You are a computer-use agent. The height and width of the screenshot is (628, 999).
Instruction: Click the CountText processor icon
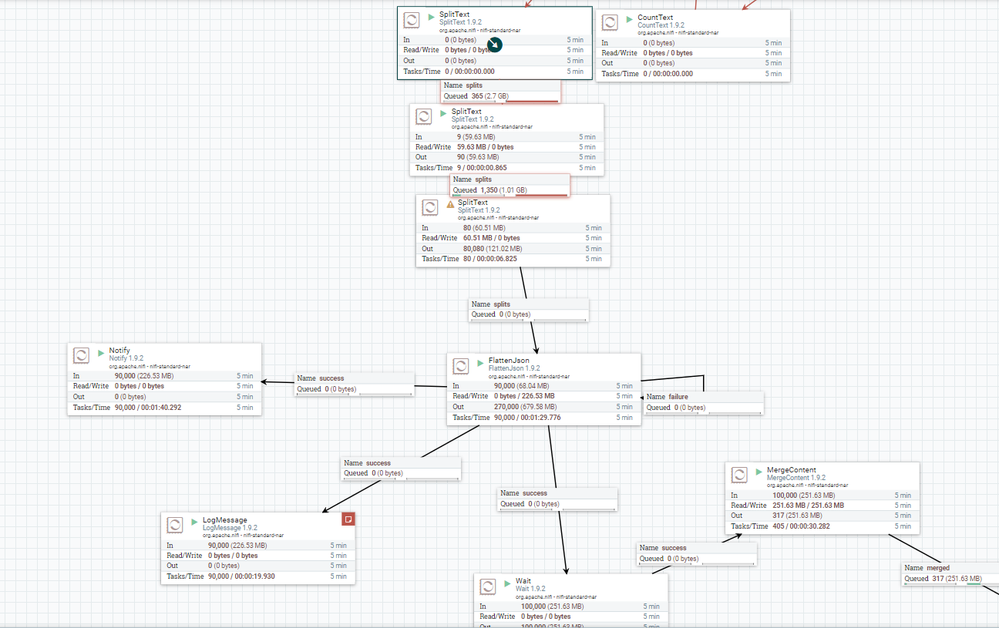point(610,22)
